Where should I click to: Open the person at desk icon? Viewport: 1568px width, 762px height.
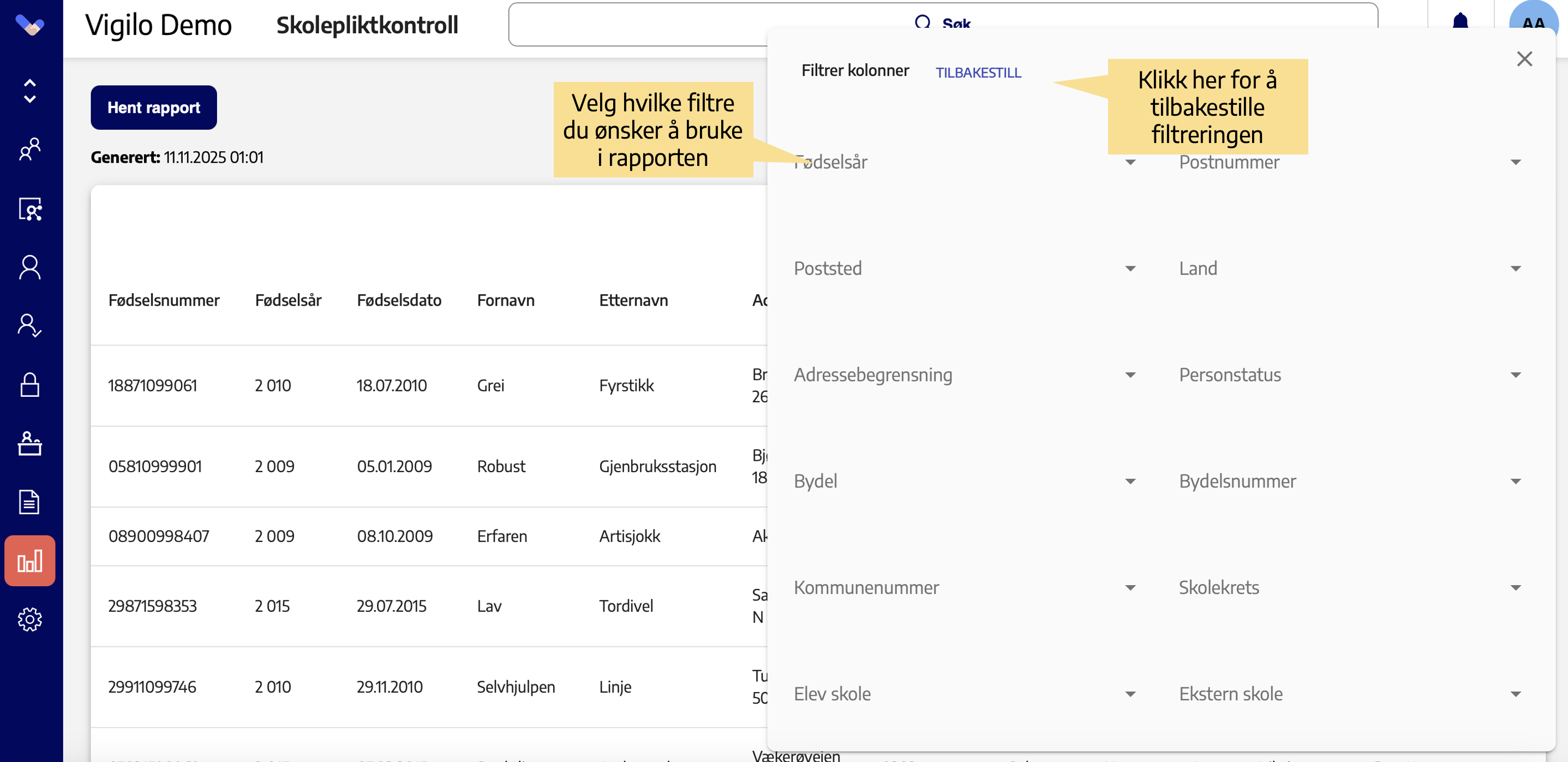click(x=30, y=443)
